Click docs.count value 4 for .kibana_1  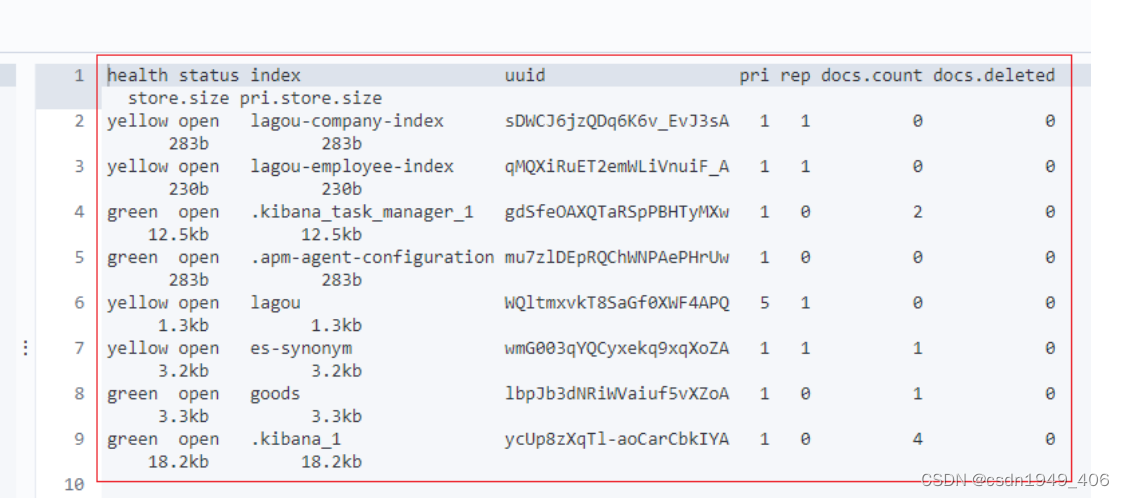tap(918, 439)
